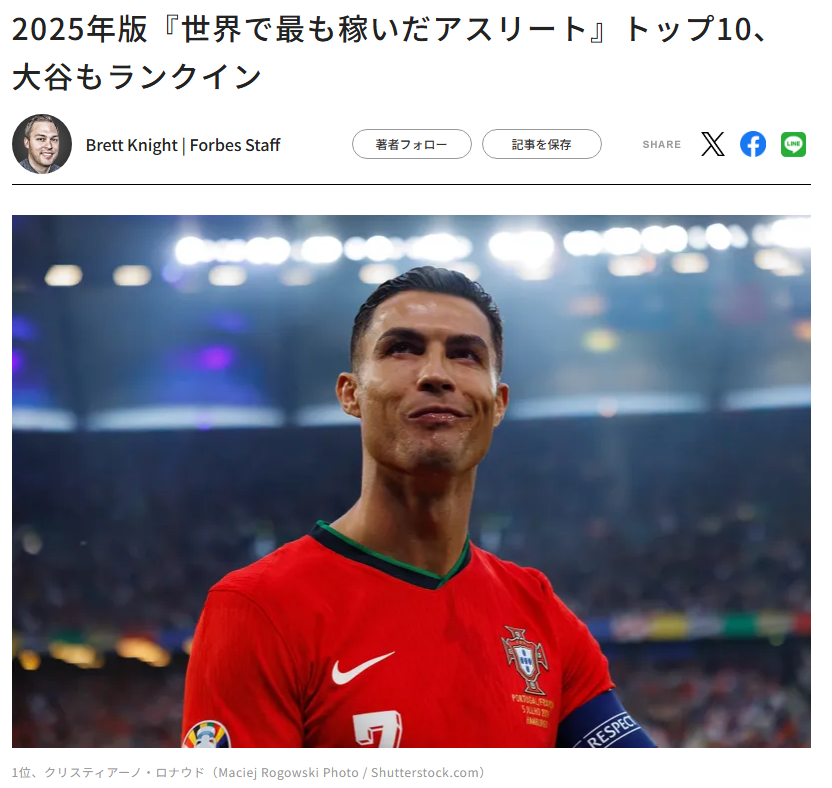Share the article via LINE

(x=793, y=144)
